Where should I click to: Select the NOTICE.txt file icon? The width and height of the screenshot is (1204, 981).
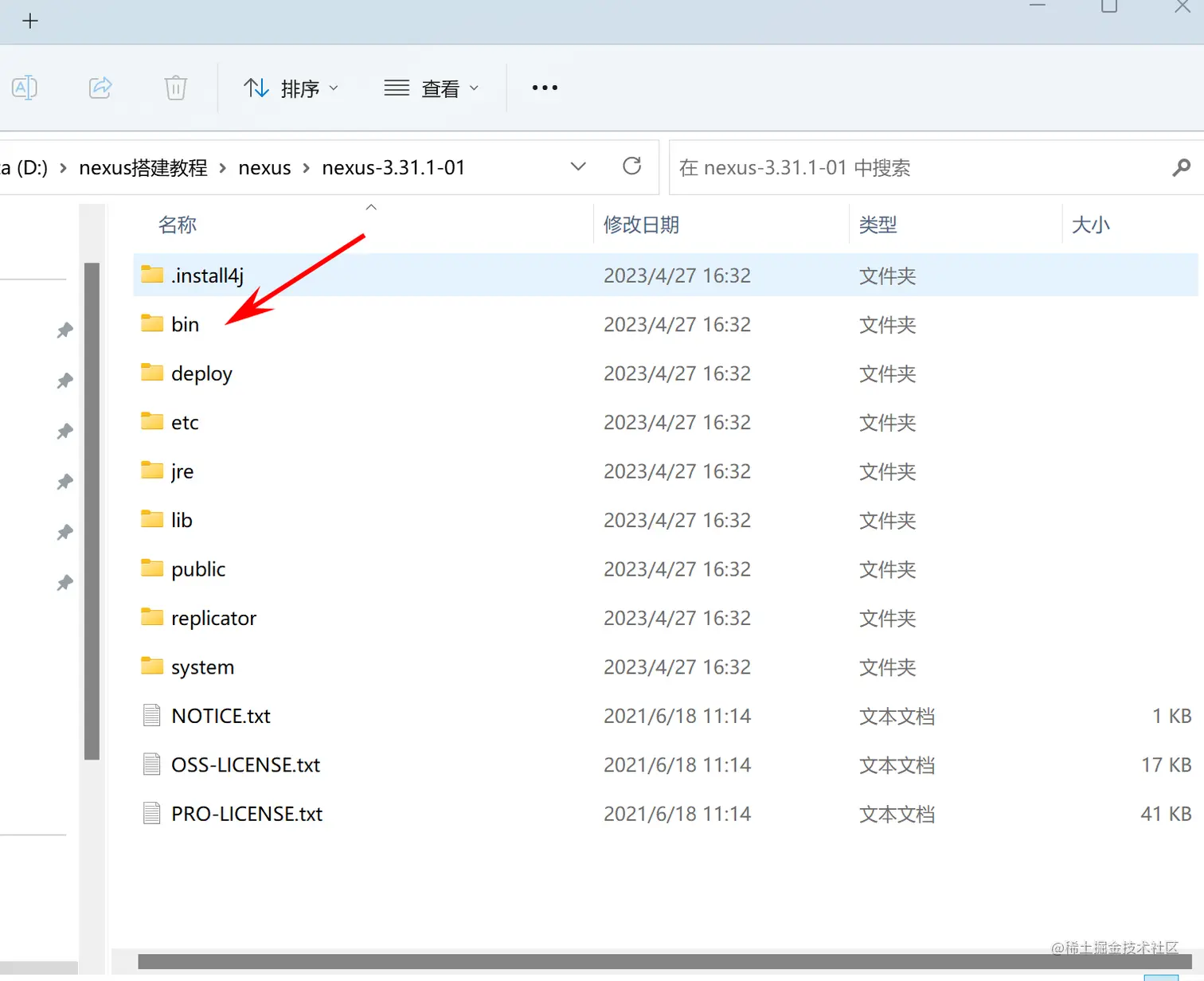pos(152,716)
